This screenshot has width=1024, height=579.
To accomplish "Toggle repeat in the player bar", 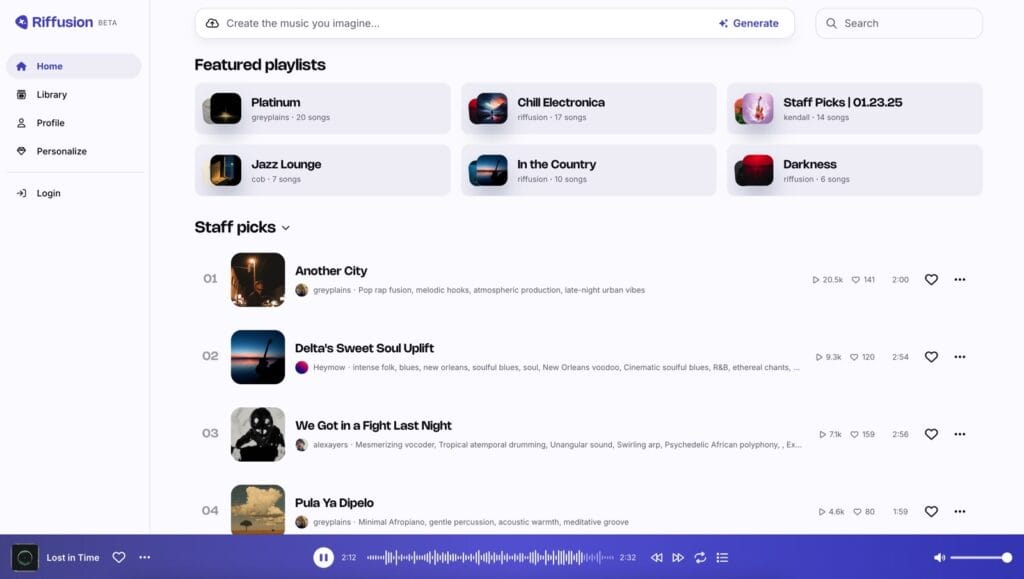I will click(x=700, y=557).
